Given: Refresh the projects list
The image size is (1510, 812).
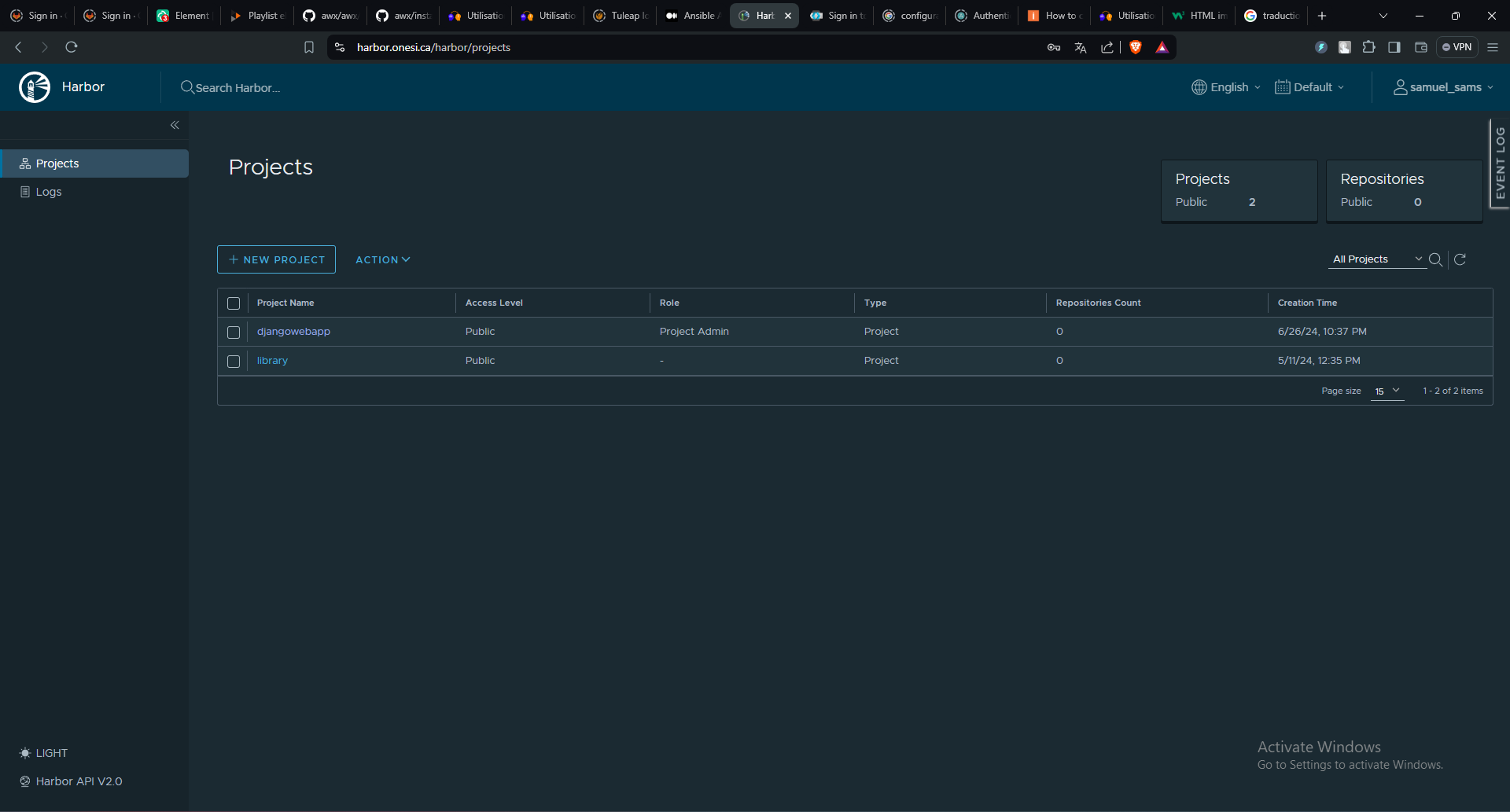Looking at the screenshot, I should [x=1460, y=259].
